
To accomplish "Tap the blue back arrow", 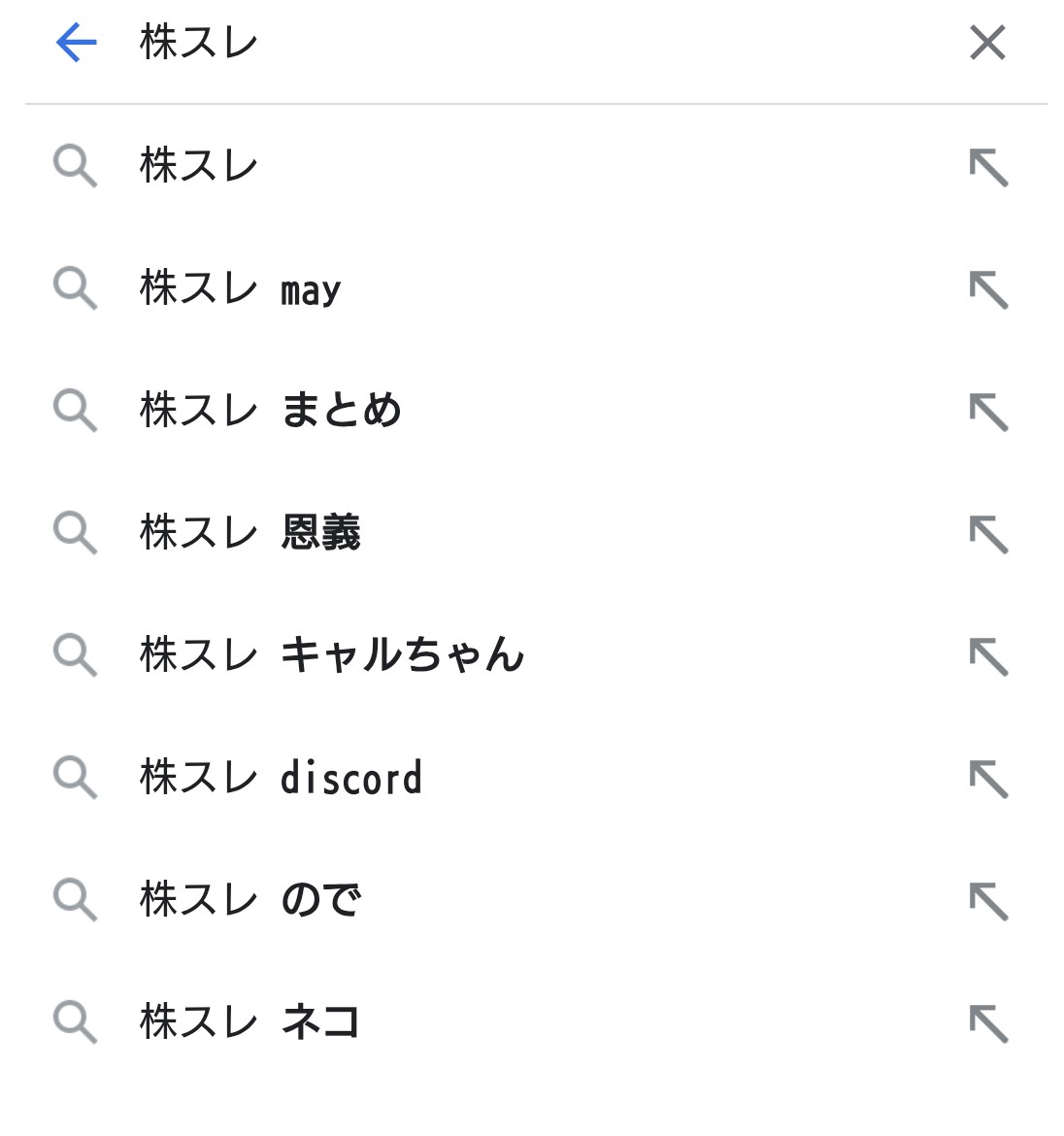I will pyautogui.click(x=76, y=43).
